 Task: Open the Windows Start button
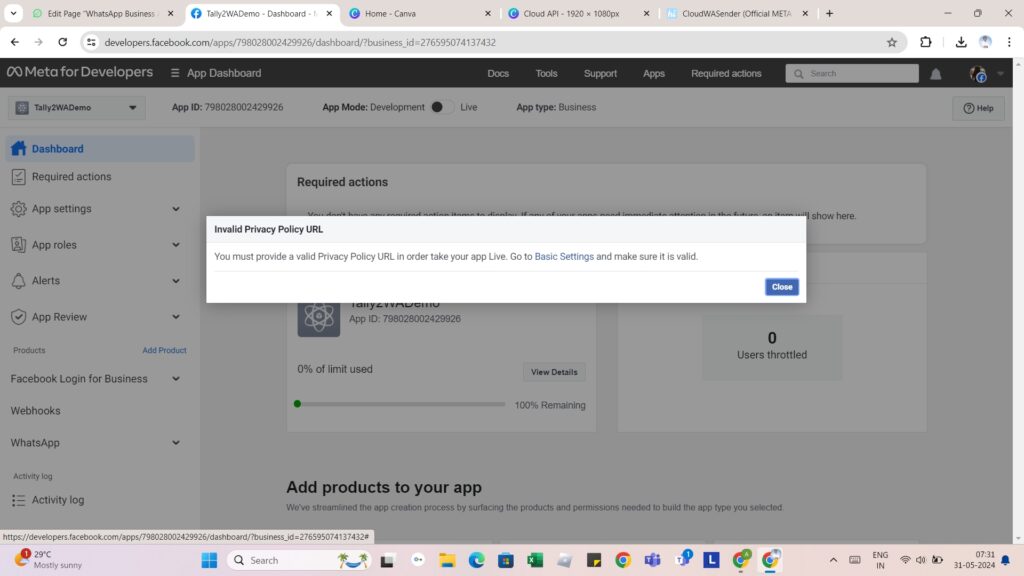point(209,560)
